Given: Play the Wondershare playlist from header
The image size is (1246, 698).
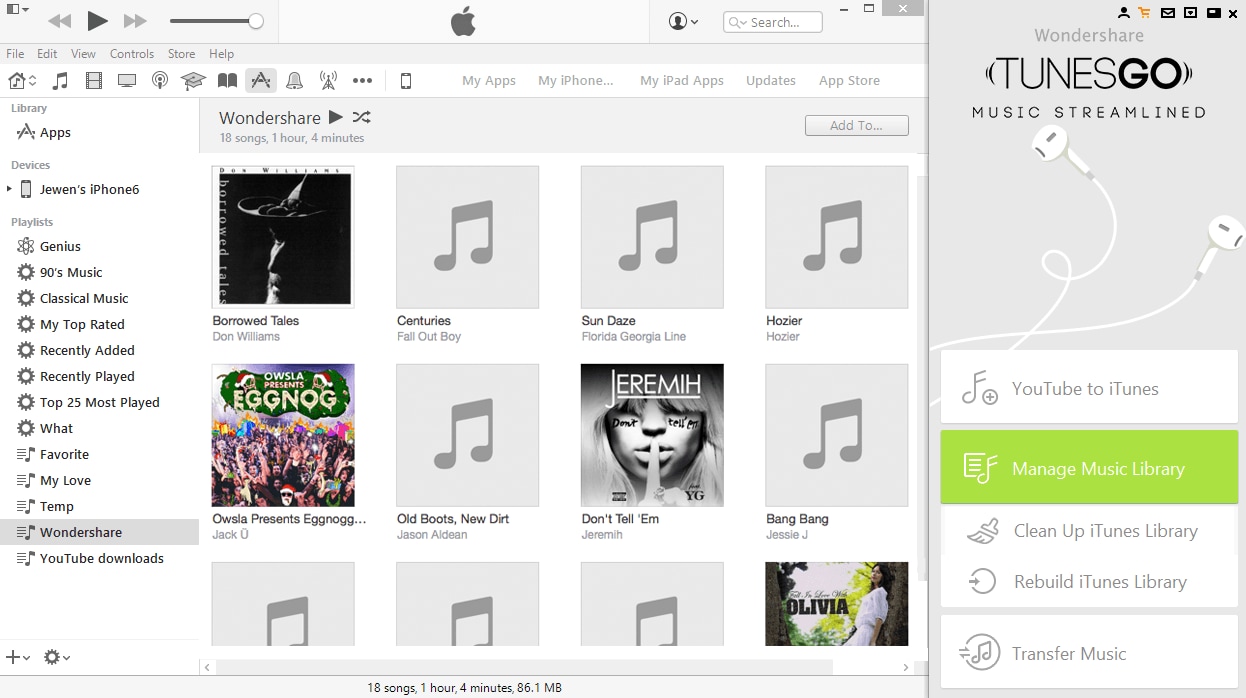Looking at the screenshot, I should pyautogui.click(x=336, y=117).
